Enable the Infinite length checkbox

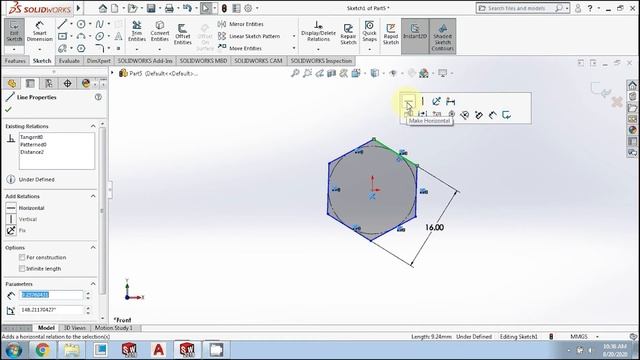[x=22, y=269]
